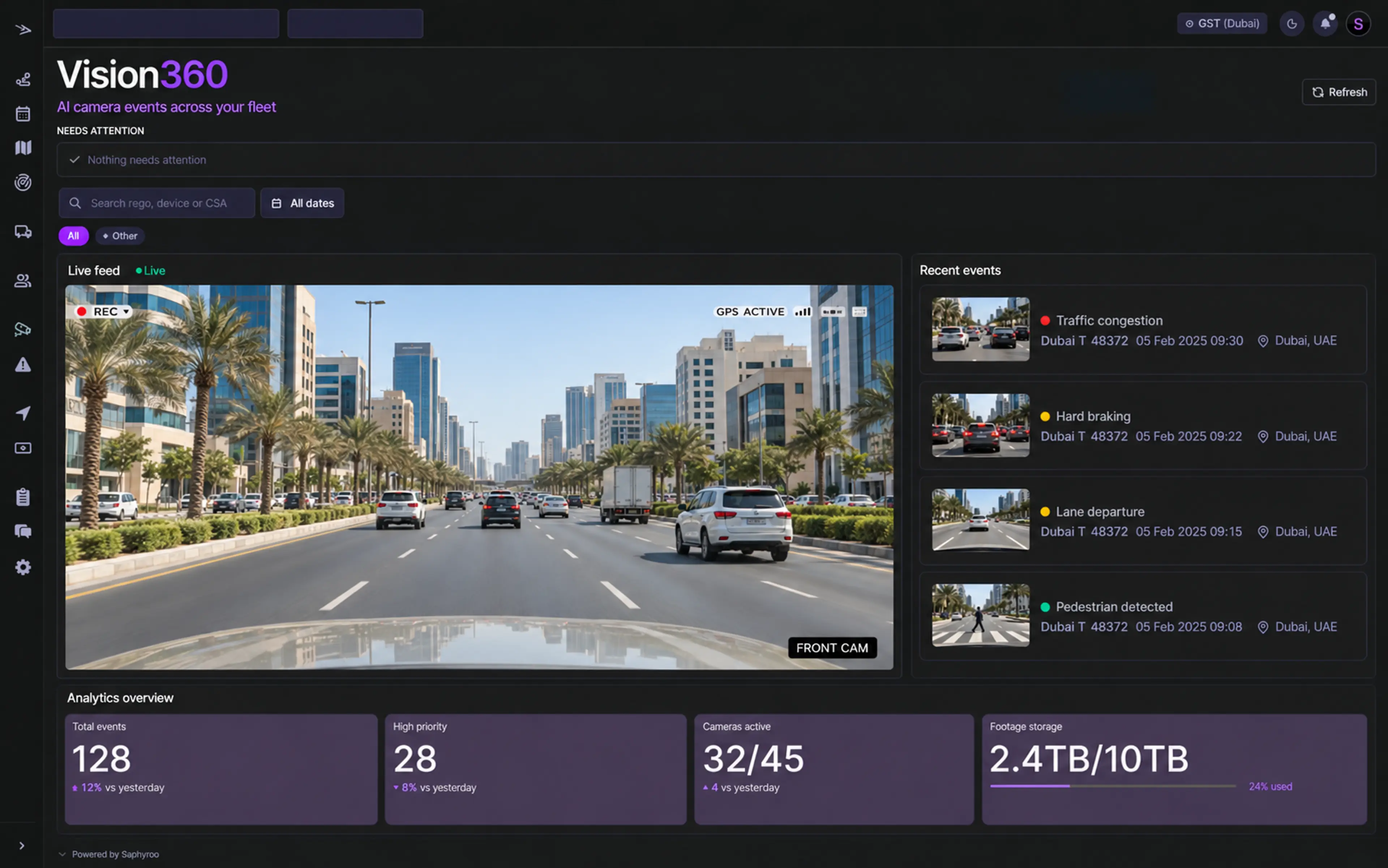Screen dimensions: 1388x868
Task: Click the signal strength bars on feed
Action: [802, 312]
